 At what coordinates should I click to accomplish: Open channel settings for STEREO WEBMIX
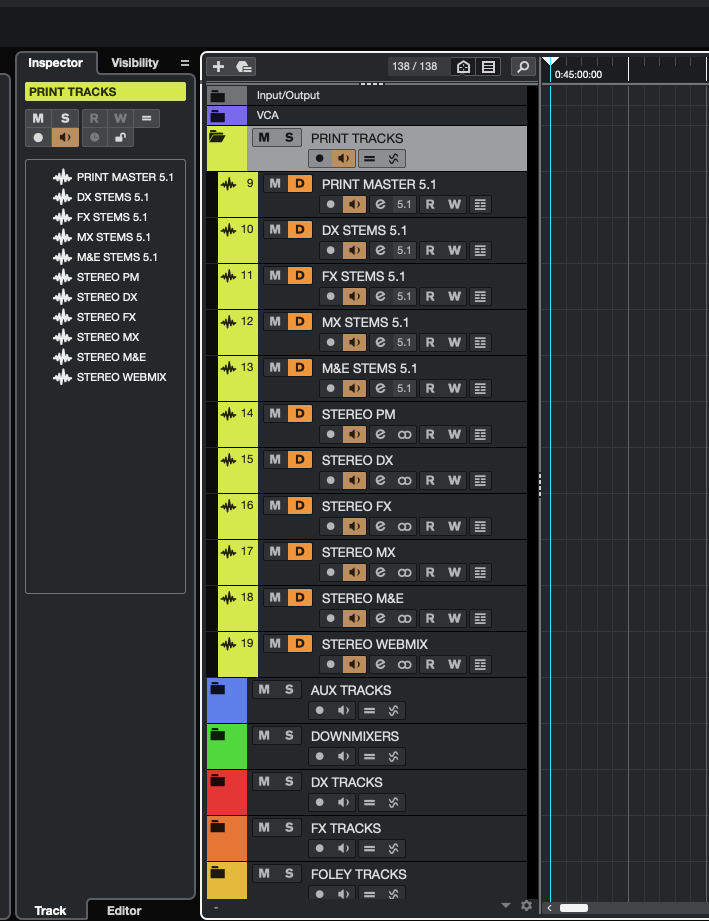pos(380,664)
